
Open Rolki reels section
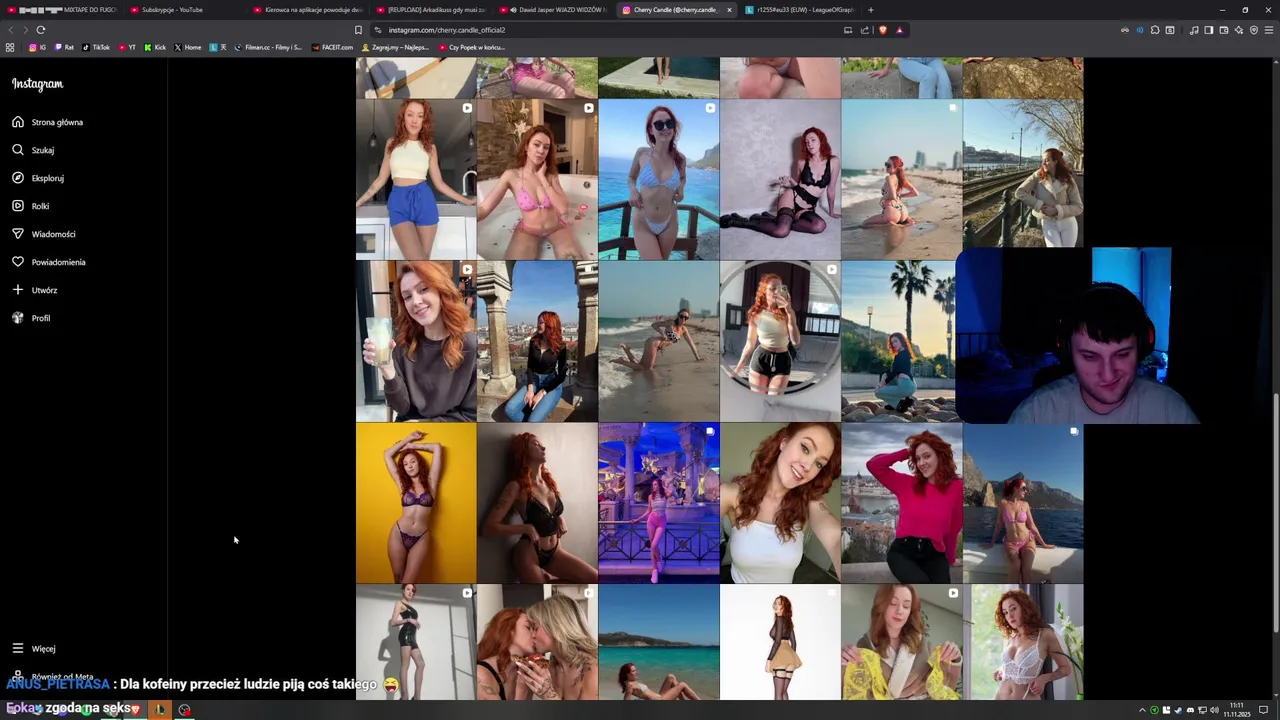(x=31, y=206)
